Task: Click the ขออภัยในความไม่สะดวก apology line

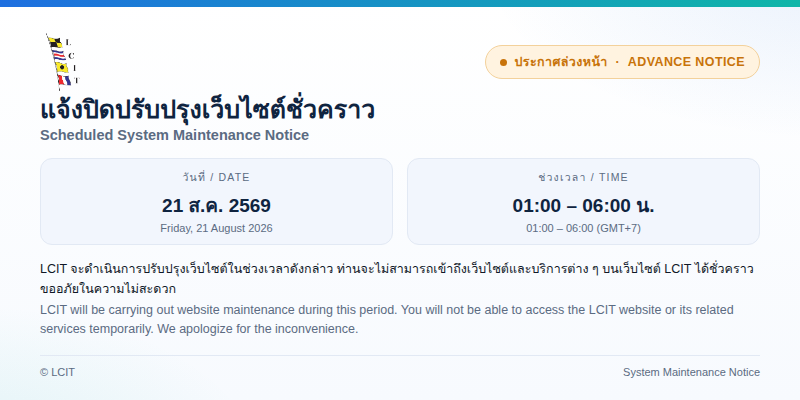Action: [x=108, y=289]
